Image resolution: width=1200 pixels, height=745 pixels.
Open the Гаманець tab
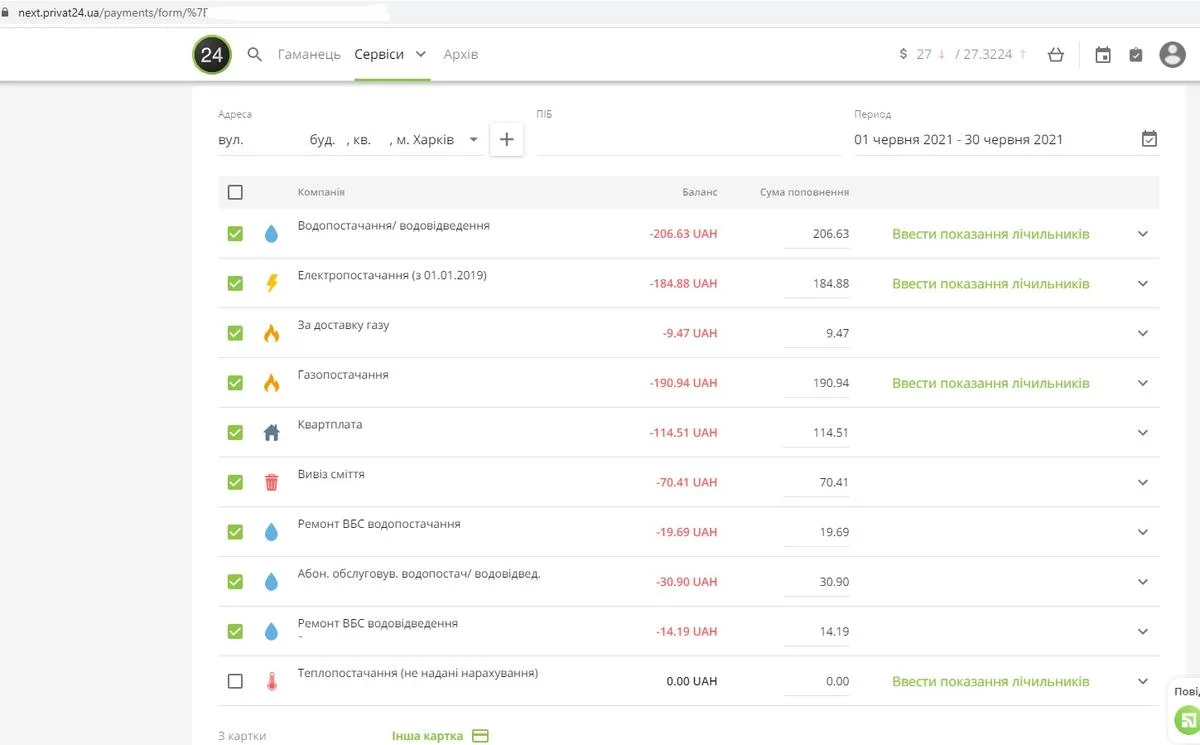pos(309,55)
